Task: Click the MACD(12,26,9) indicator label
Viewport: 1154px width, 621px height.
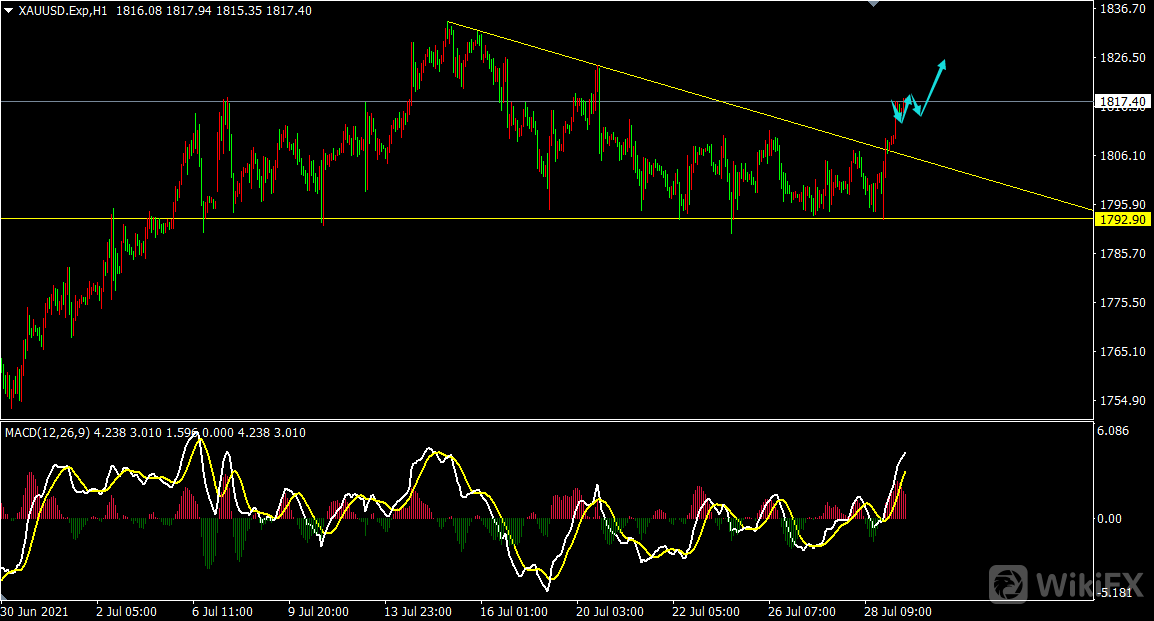Action: click(x=47, y=433)
